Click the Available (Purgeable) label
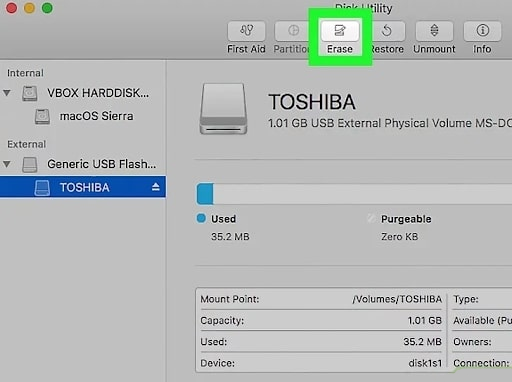 point(482,321)
